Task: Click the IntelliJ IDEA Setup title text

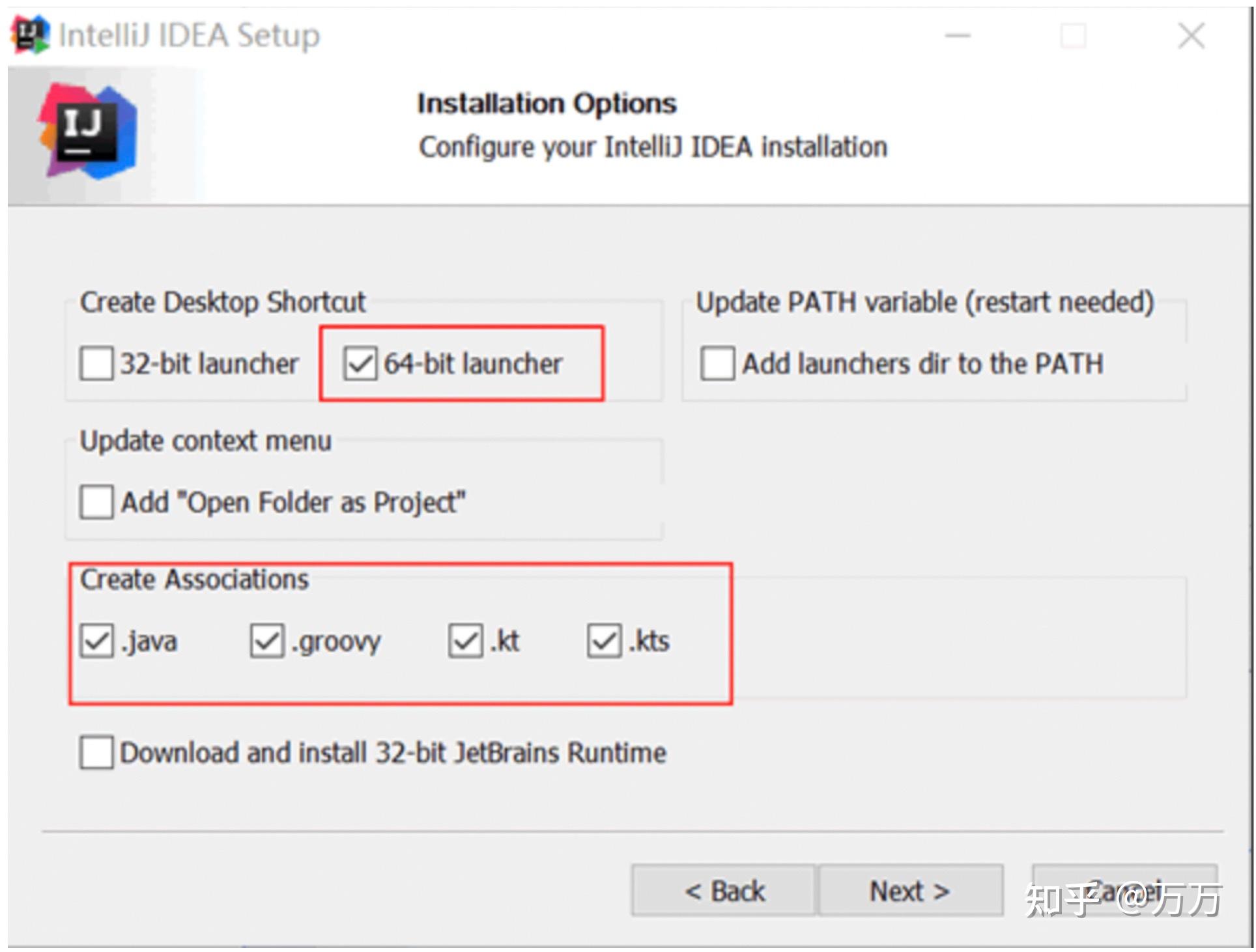Action: 189,35
